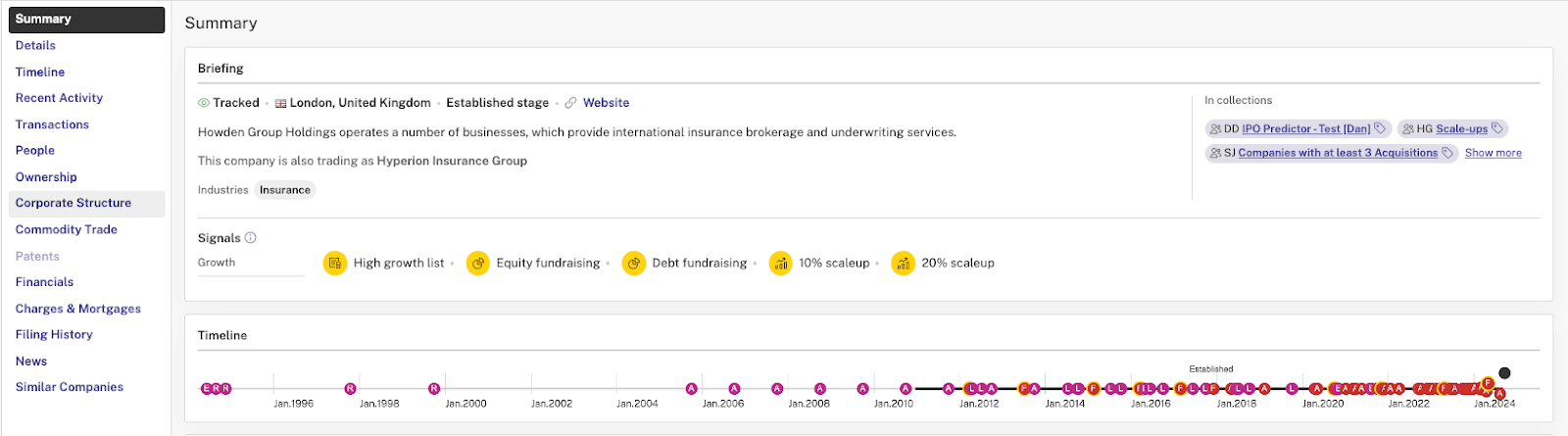The image size is (1568, 436).
Task: Click the Debt fundraising label
Action: tap(700, 263)
